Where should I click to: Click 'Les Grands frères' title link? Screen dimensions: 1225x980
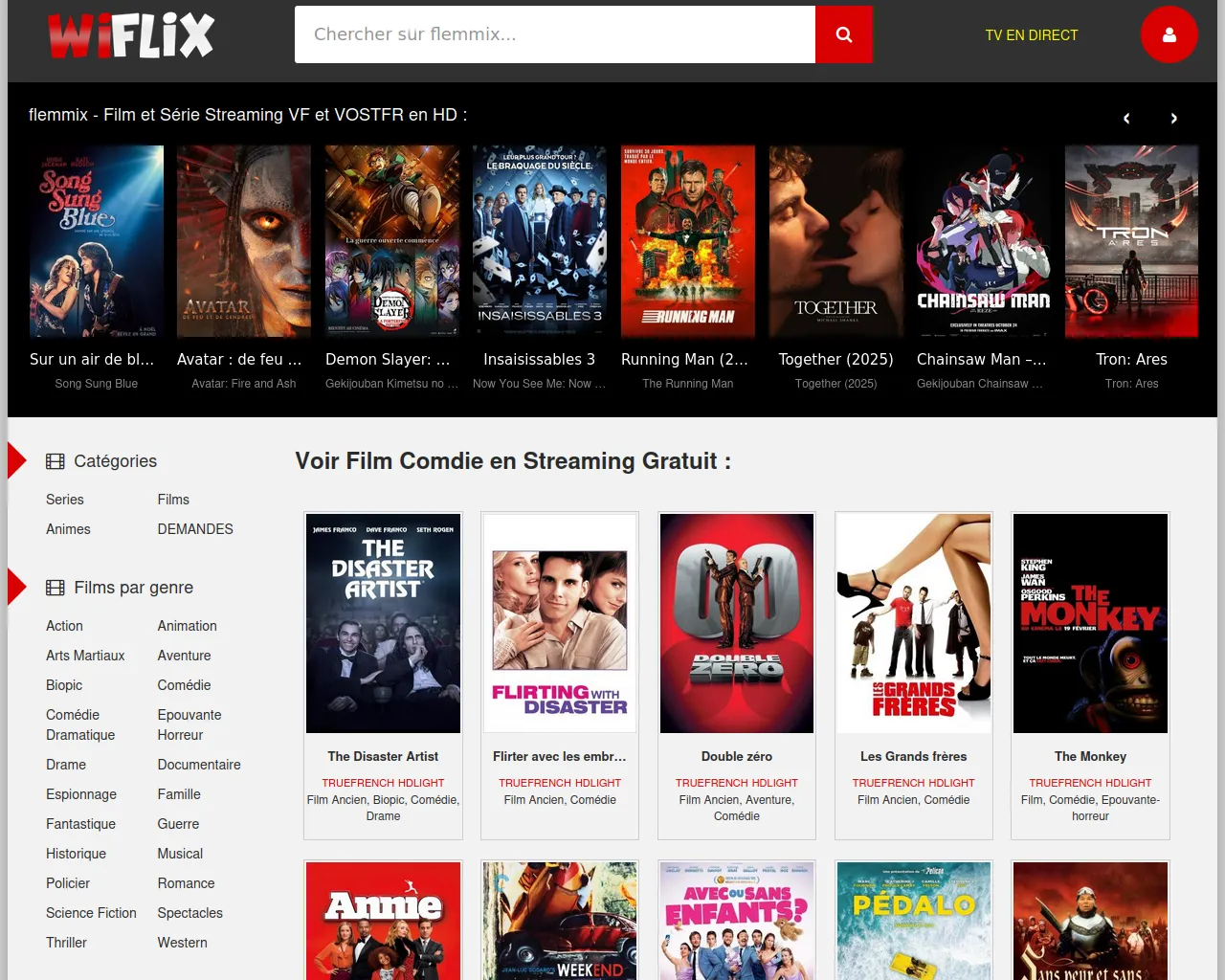point(914,756)
